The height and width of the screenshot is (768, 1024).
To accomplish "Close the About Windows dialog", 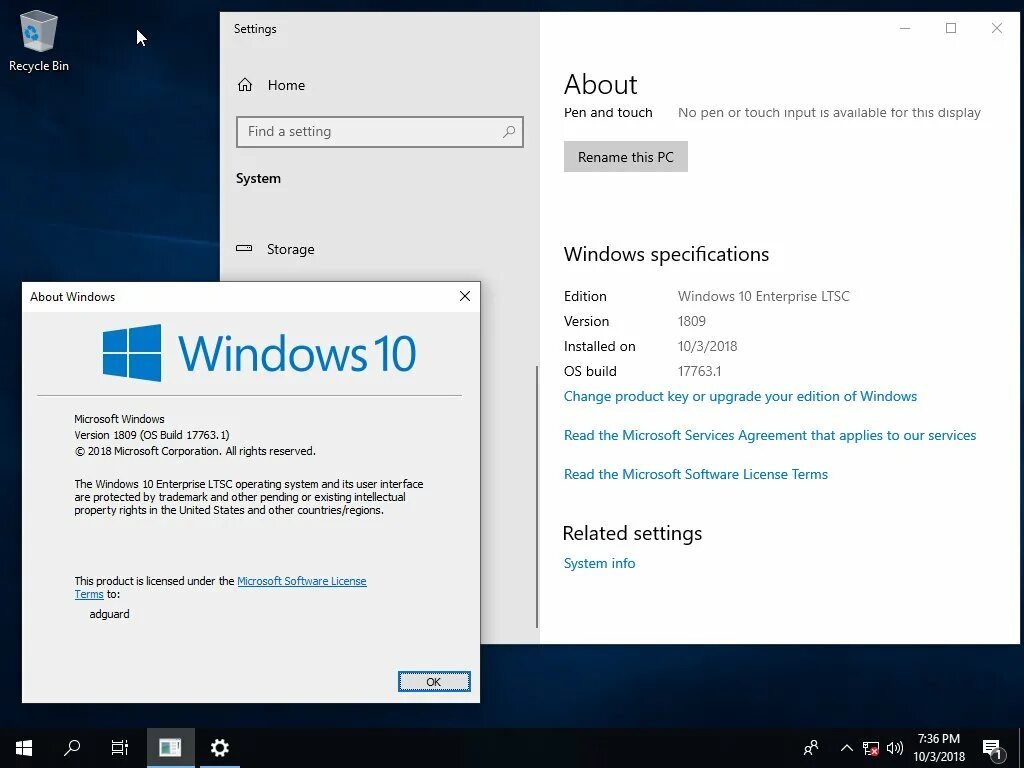I will click(465, 296).
